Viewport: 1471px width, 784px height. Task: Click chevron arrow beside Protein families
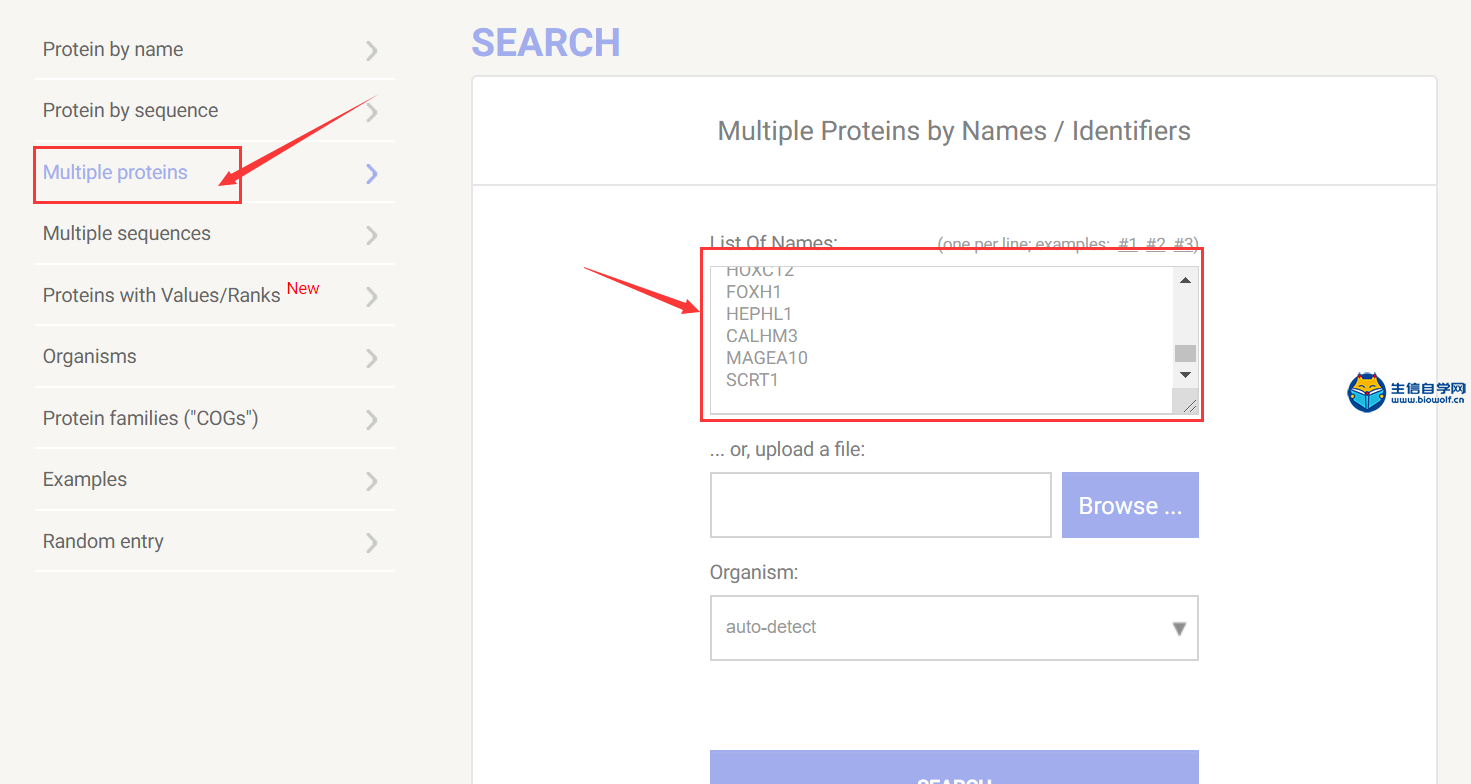point(372,420)
